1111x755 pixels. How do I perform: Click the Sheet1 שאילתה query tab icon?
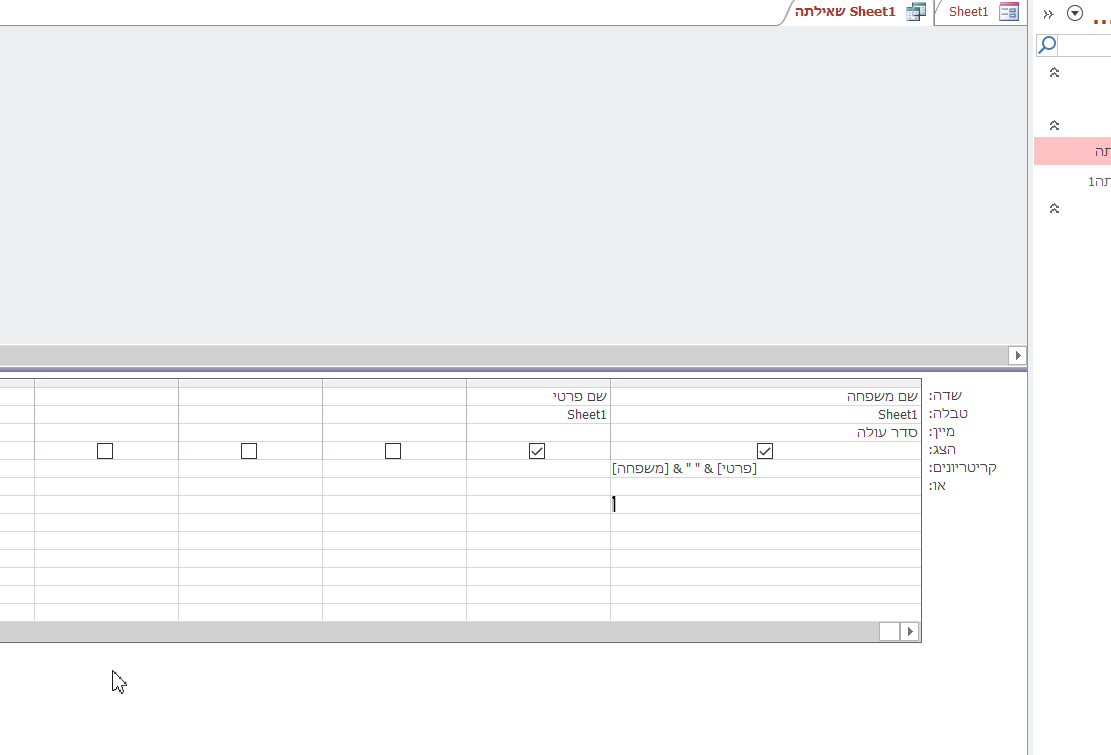pos(916,12)
